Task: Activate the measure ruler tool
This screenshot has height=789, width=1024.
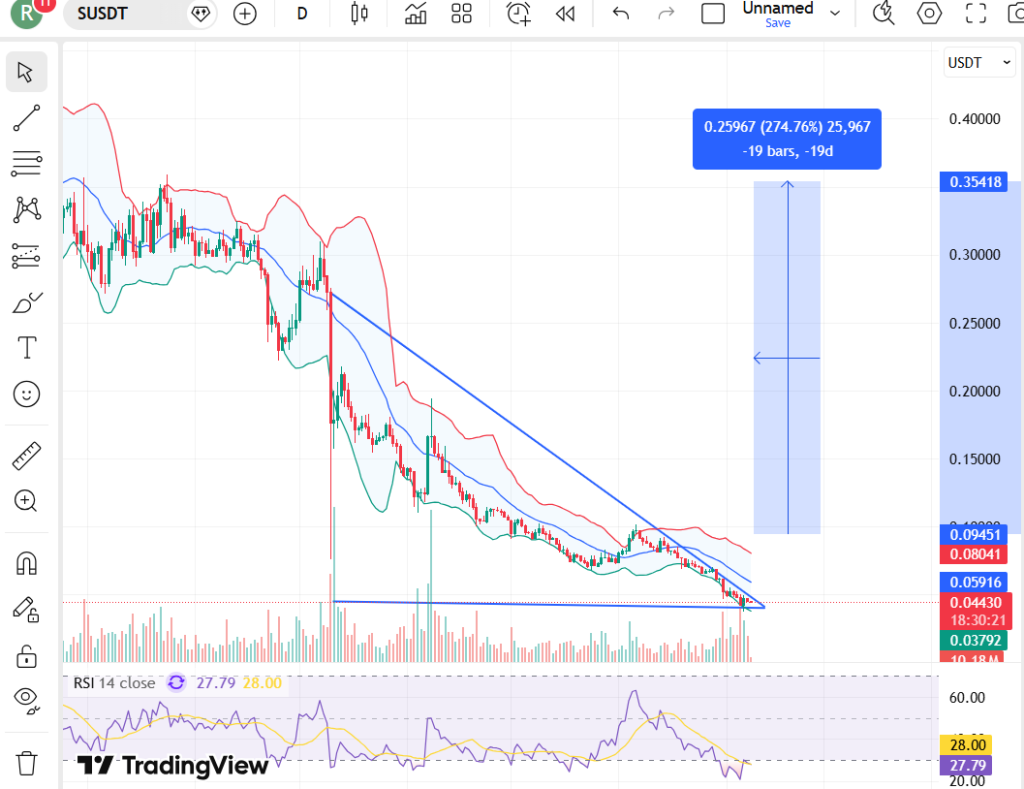Action: [26, 455]
